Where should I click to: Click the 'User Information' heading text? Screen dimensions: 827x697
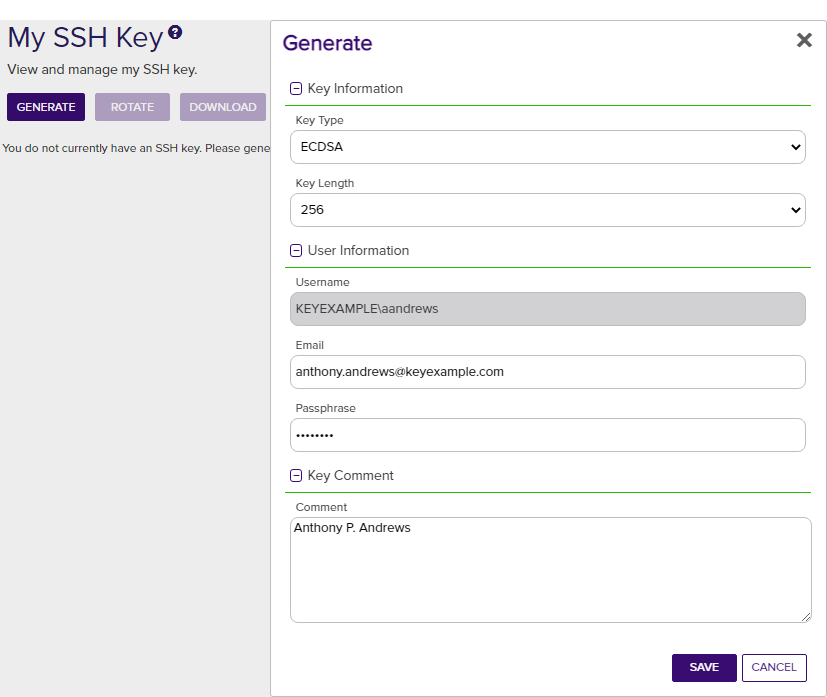click(x=358, y=250)
